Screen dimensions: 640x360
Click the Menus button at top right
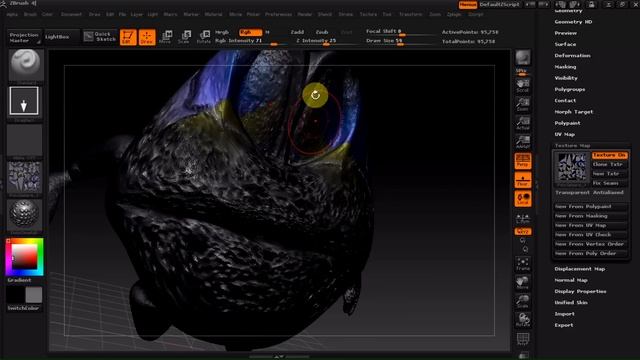[468, 5]
